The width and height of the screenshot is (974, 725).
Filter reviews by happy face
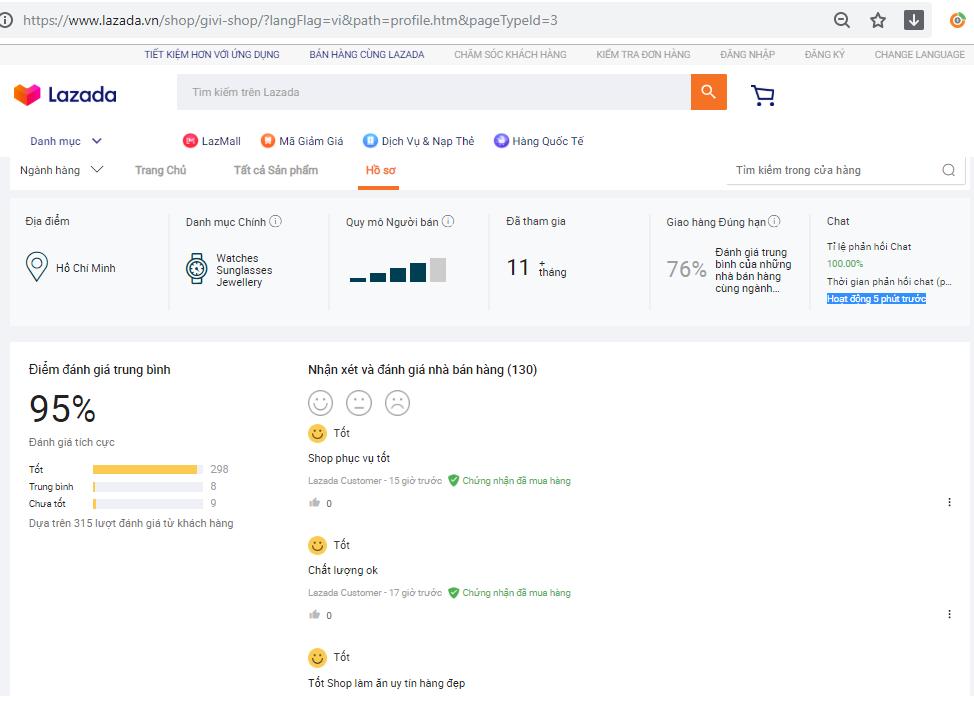click(321, 403)
